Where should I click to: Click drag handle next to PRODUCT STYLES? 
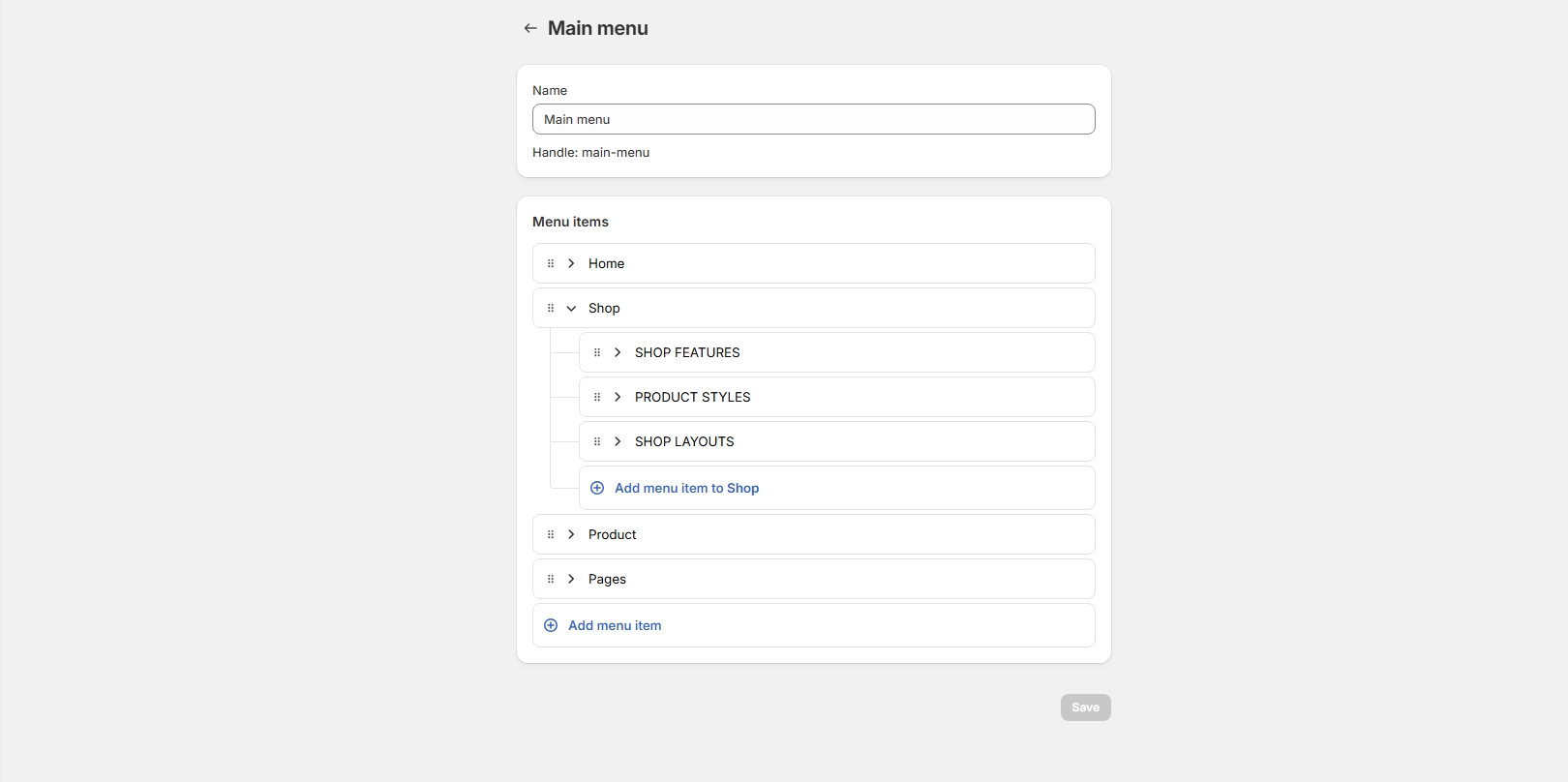point(597,397)
